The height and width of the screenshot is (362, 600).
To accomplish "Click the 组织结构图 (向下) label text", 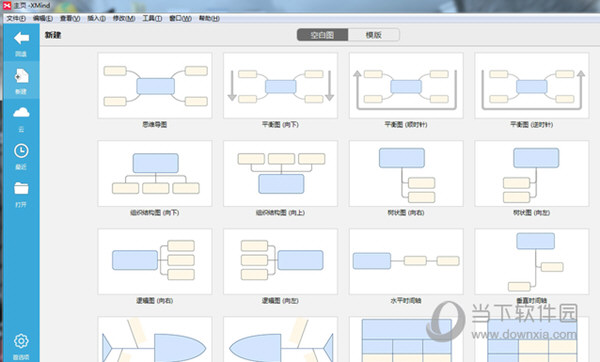I will (x=155, y=212).
